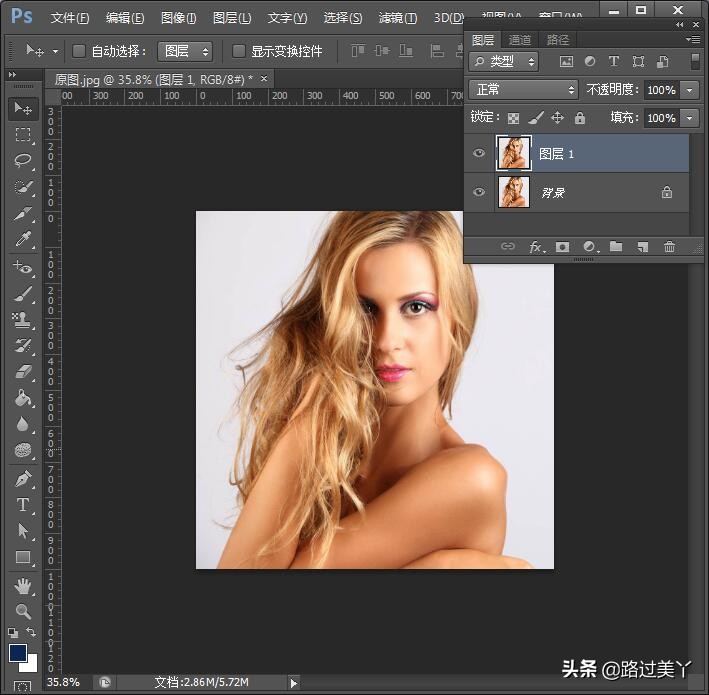Open the 滤镜(T) menu
This screenshot has width=709, height=695.
(x=397, y=18)
